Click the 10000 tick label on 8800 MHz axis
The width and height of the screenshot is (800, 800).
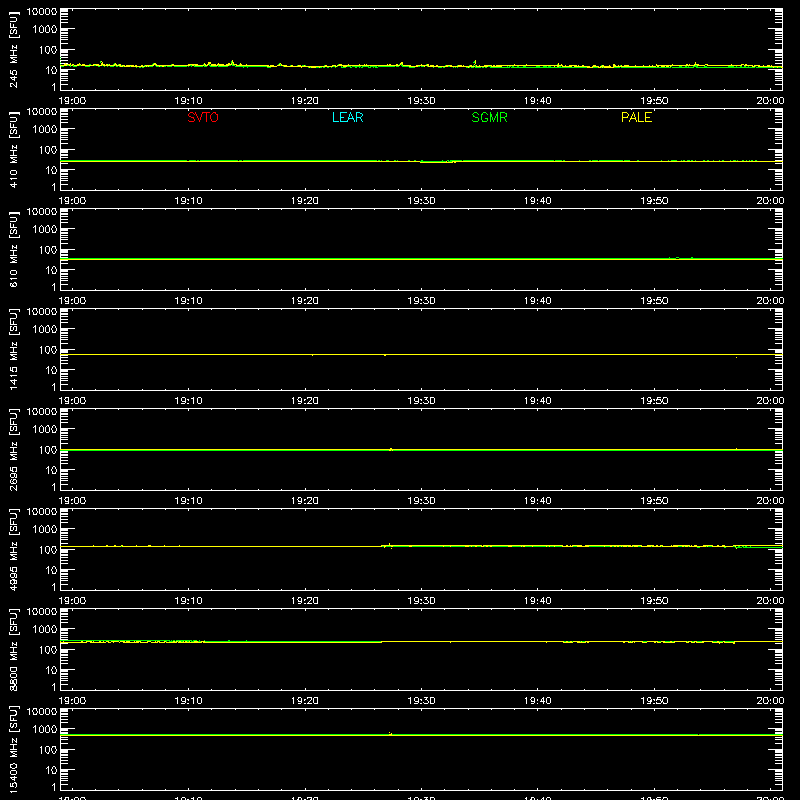click(42, 612)
